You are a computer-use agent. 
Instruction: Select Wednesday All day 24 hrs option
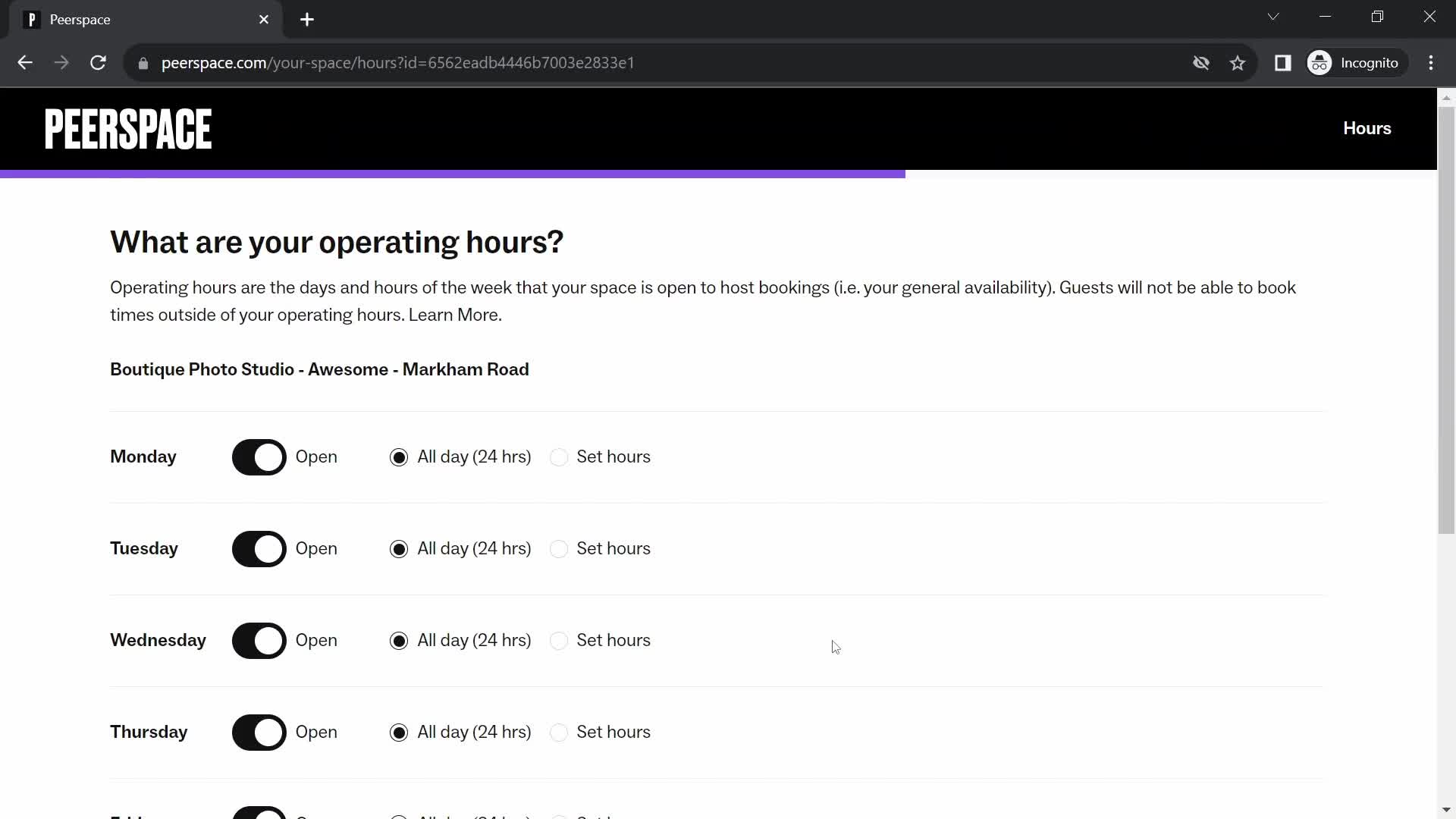pyautogui.click(x=398, y=640)
